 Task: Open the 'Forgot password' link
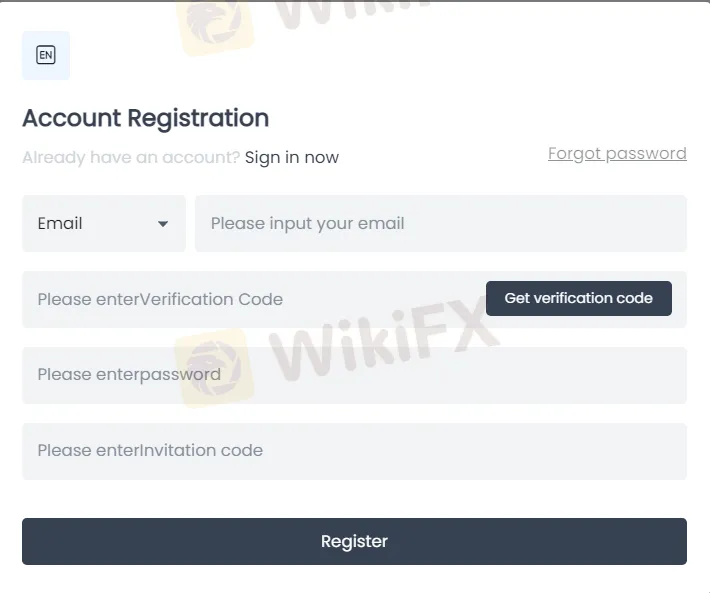coord(617,153)
